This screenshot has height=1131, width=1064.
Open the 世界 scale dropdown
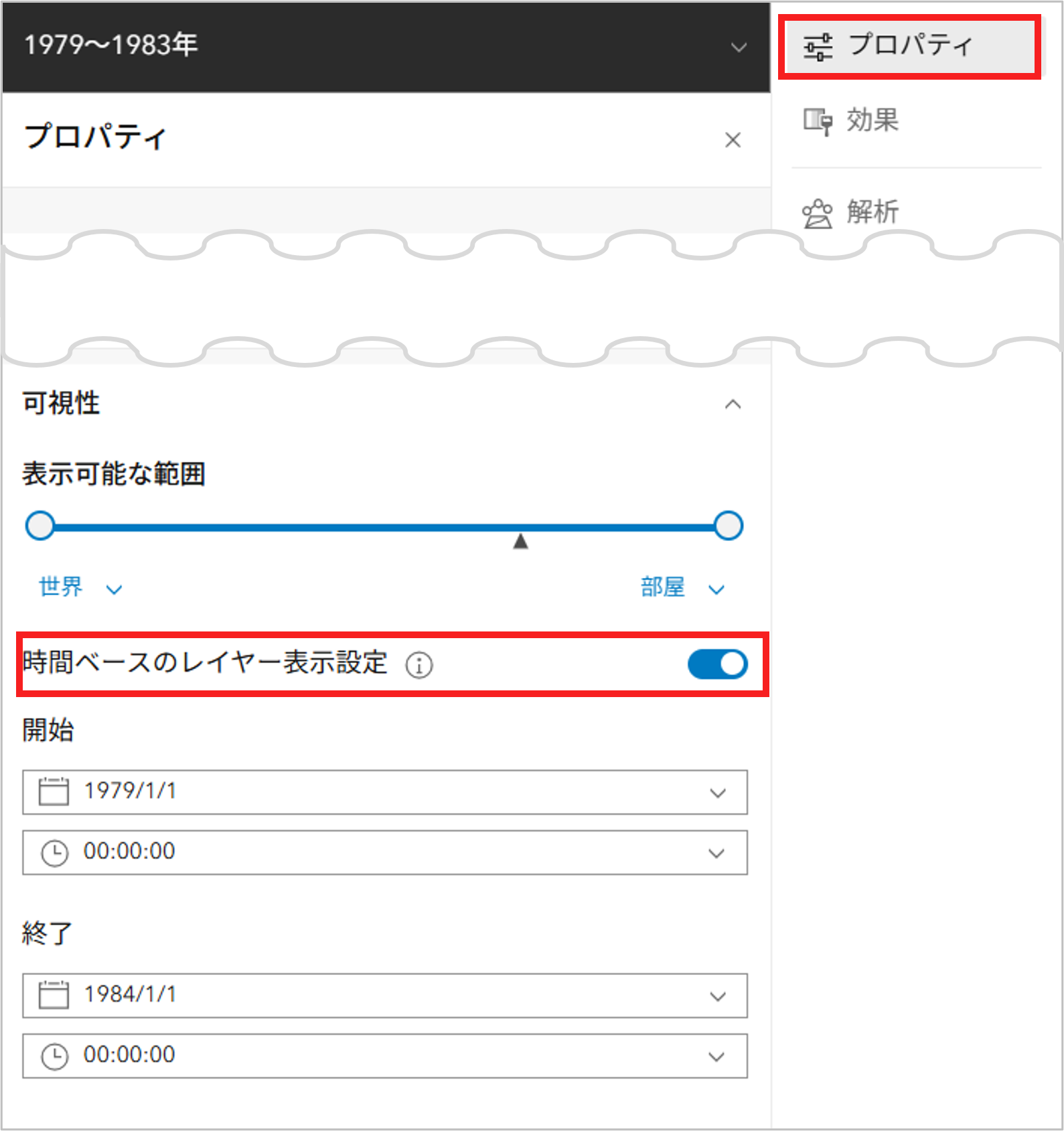click(x=80, y=587)
